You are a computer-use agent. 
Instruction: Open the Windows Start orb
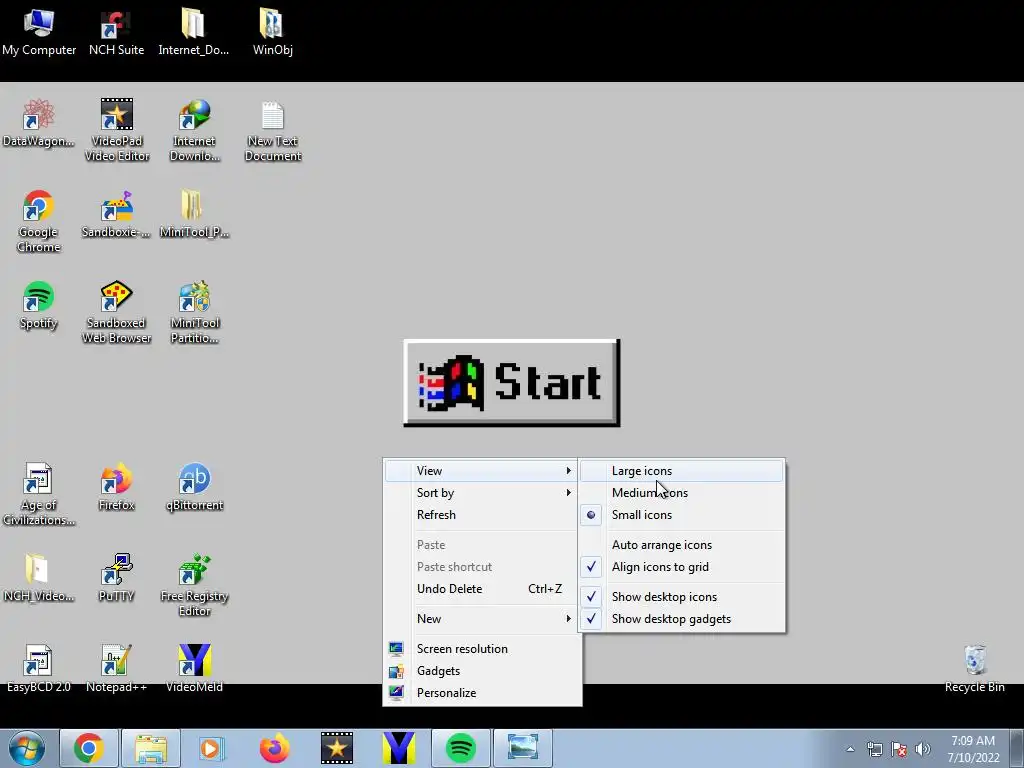[27, 748]
